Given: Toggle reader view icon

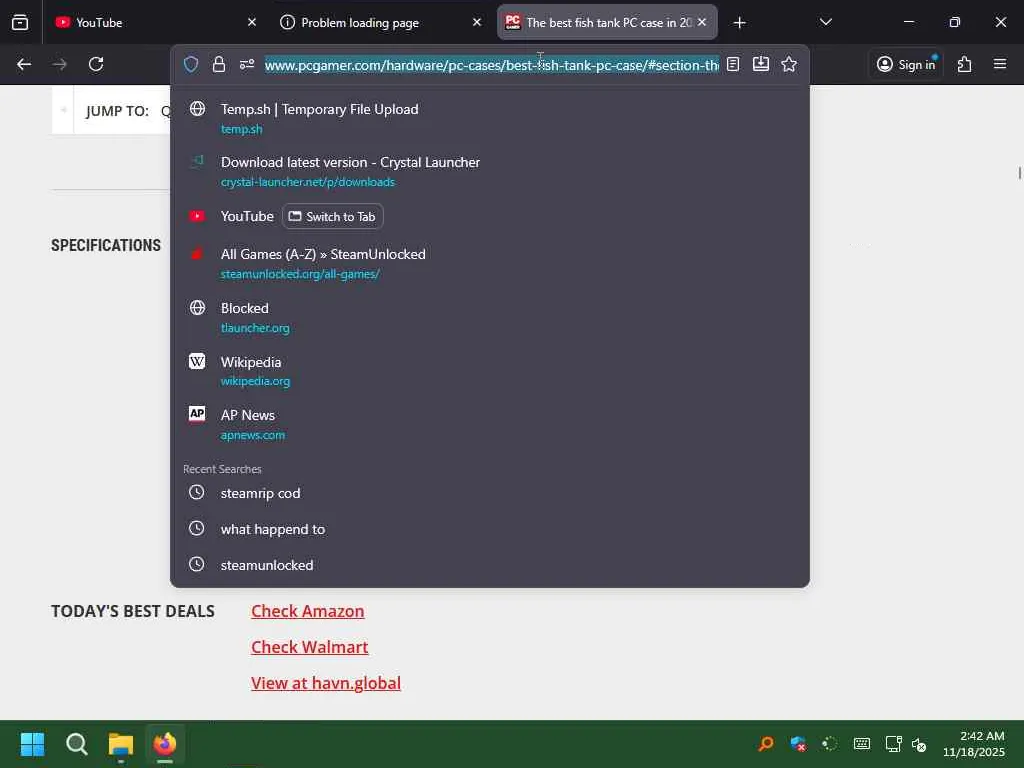Looking at the screenshot, I should [x=733, y=64].
